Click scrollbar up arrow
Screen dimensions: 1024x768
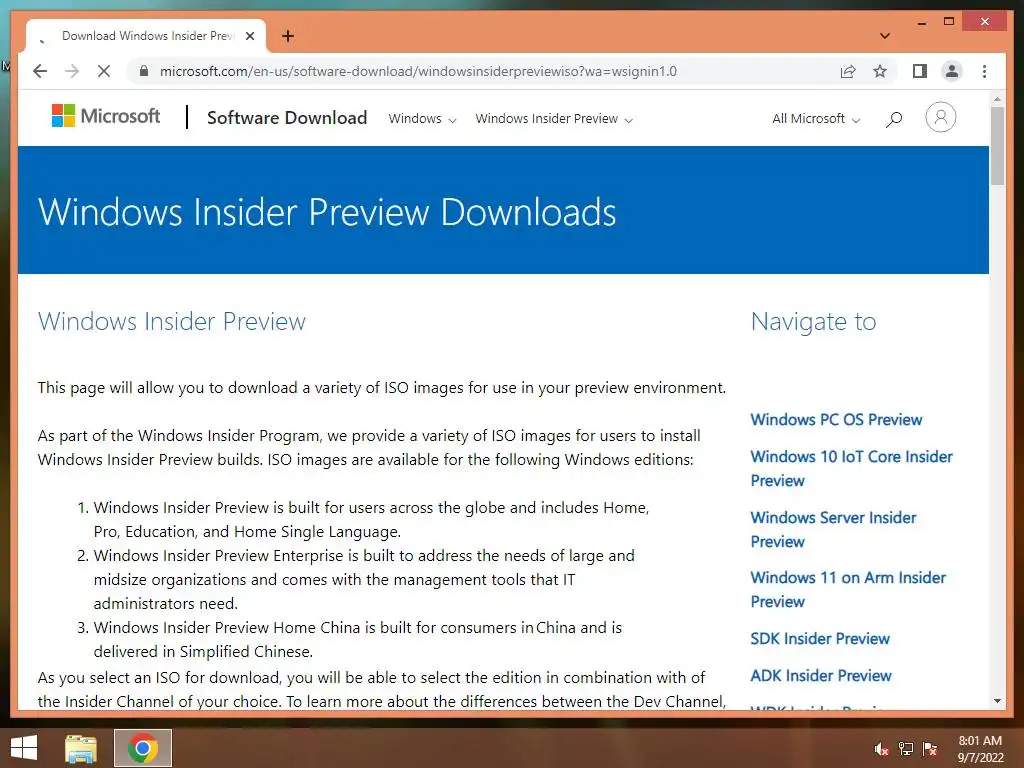click(x=997, y=99)
